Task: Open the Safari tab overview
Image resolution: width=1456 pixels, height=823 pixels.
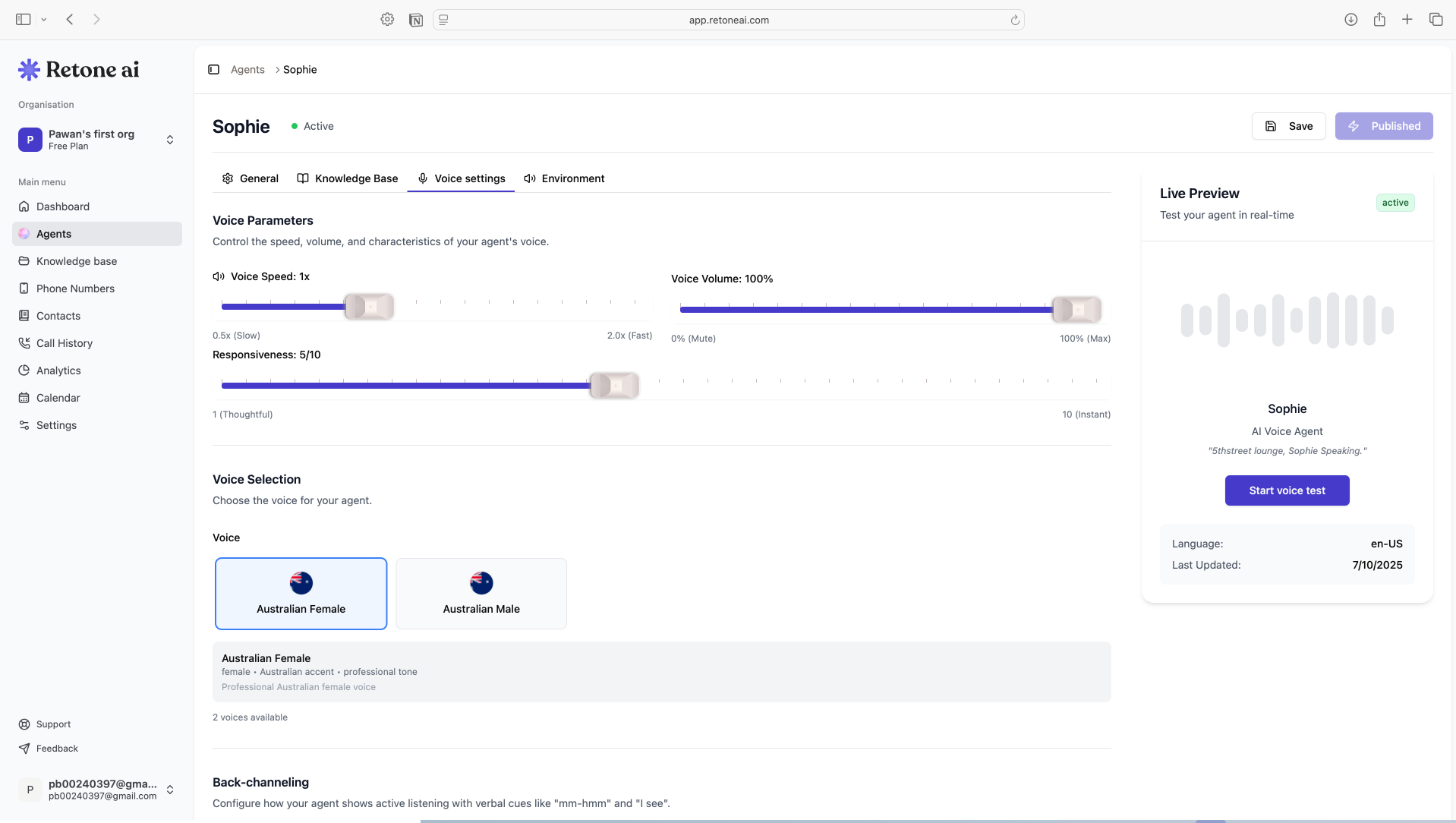Action: 1436,19
